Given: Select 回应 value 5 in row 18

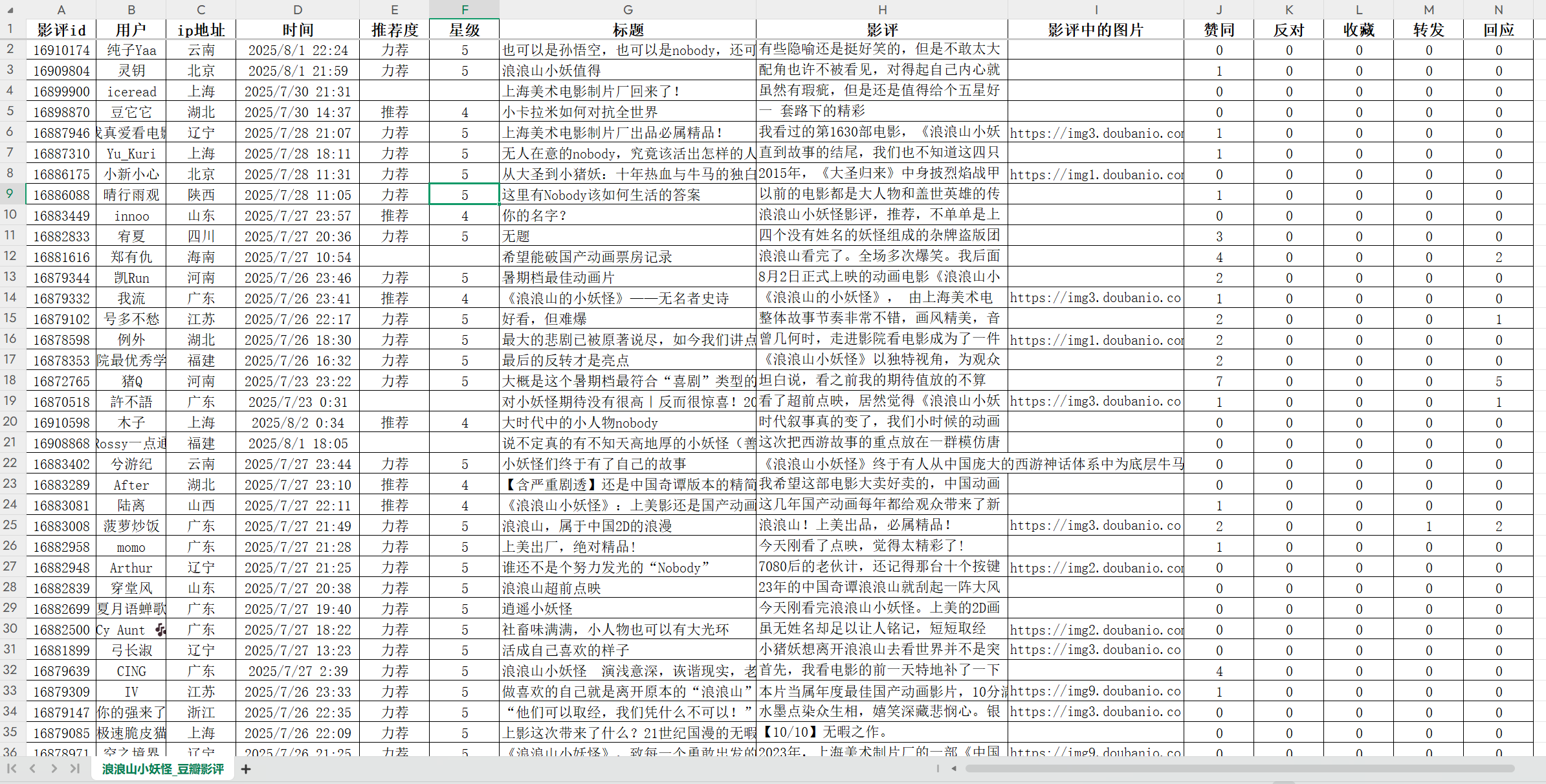Looking at the screenshot, I should coord(1498,381).
